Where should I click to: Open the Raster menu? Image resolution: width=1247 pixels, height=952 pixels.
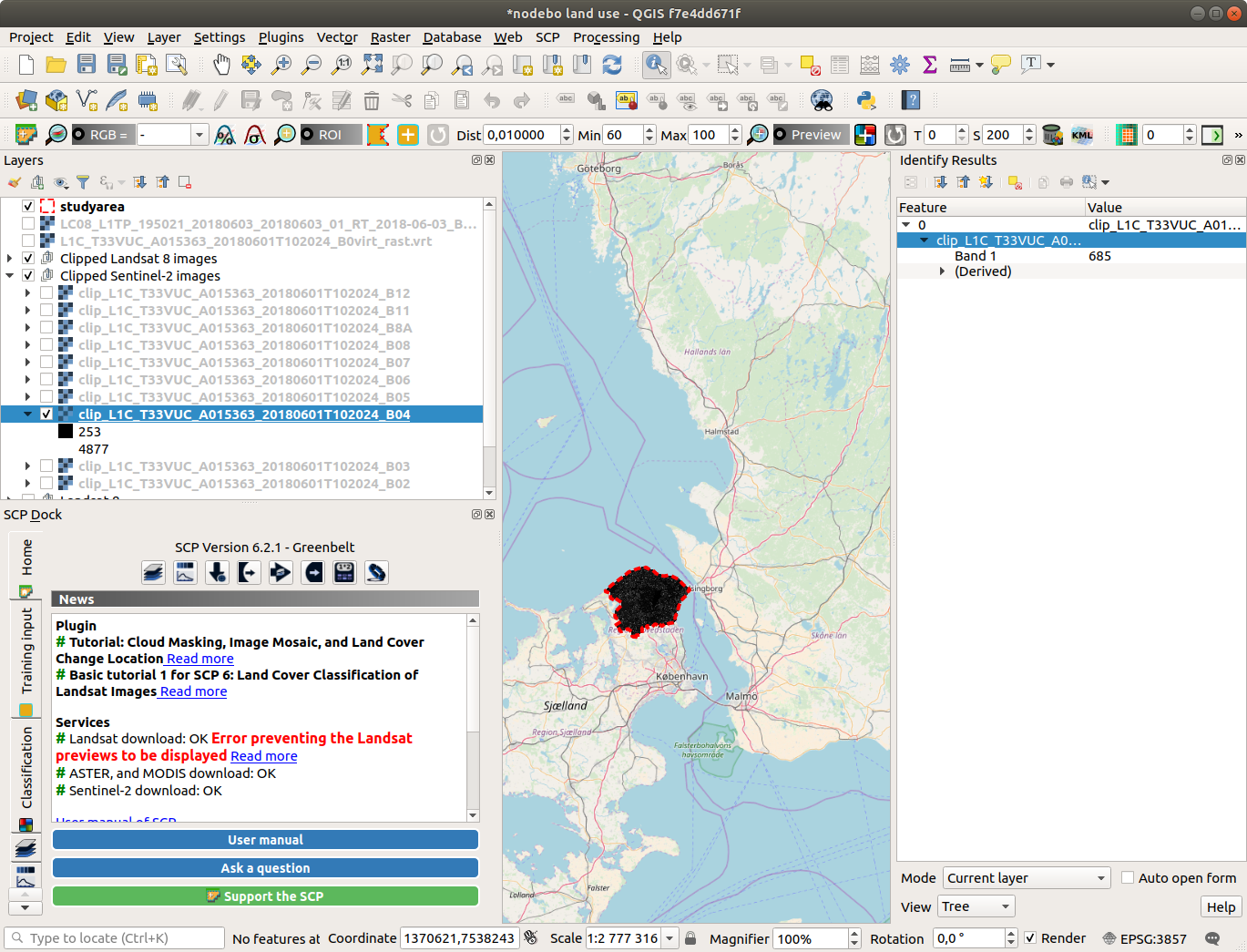(x=390, y=37)
